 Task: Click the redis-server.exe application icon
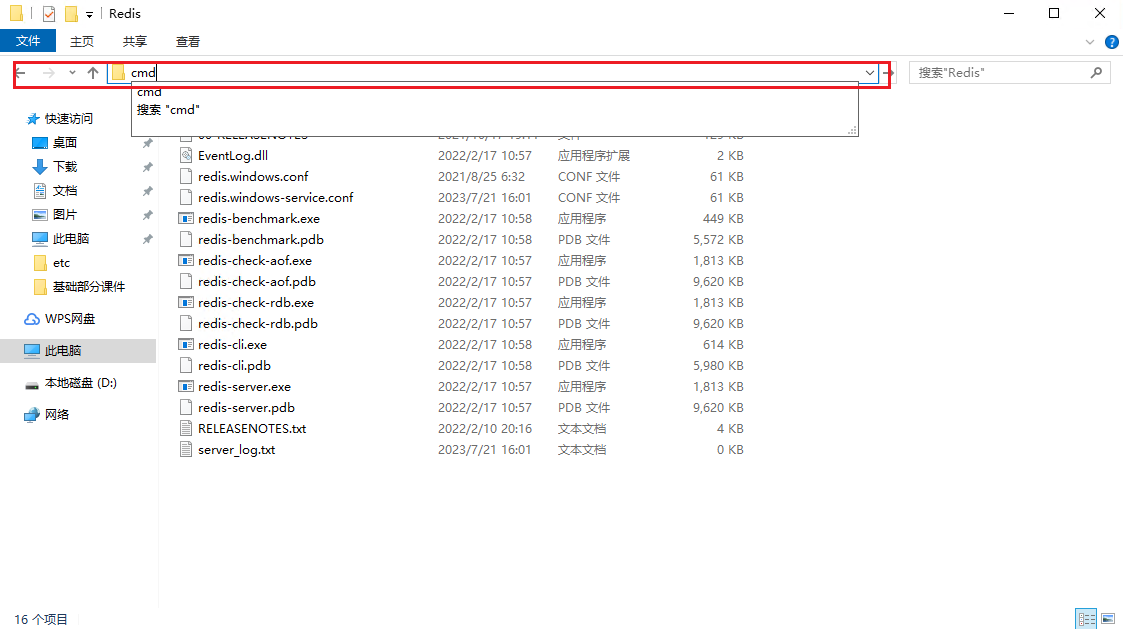(186, 387)
